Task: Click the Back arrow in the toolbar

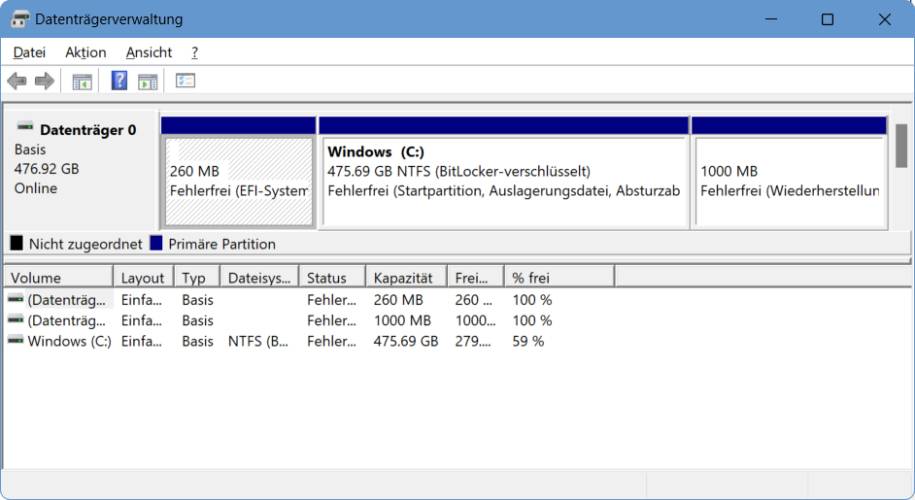Action: click(x=17, y=81)
